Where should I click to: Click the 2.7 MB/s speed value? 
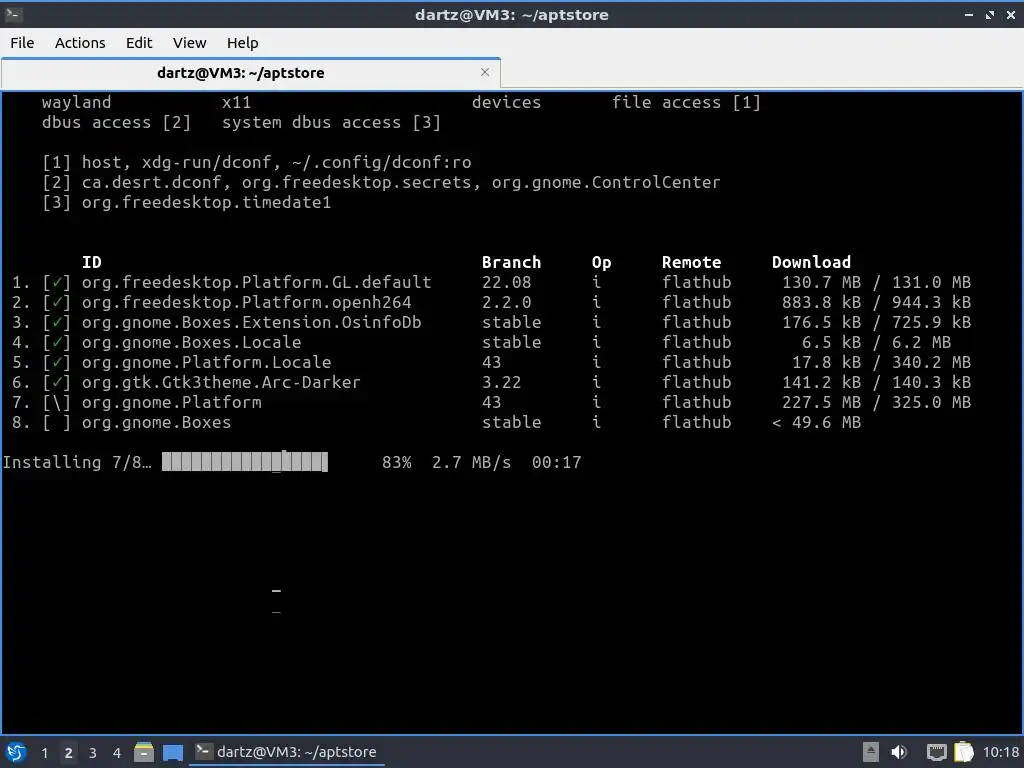472,462
